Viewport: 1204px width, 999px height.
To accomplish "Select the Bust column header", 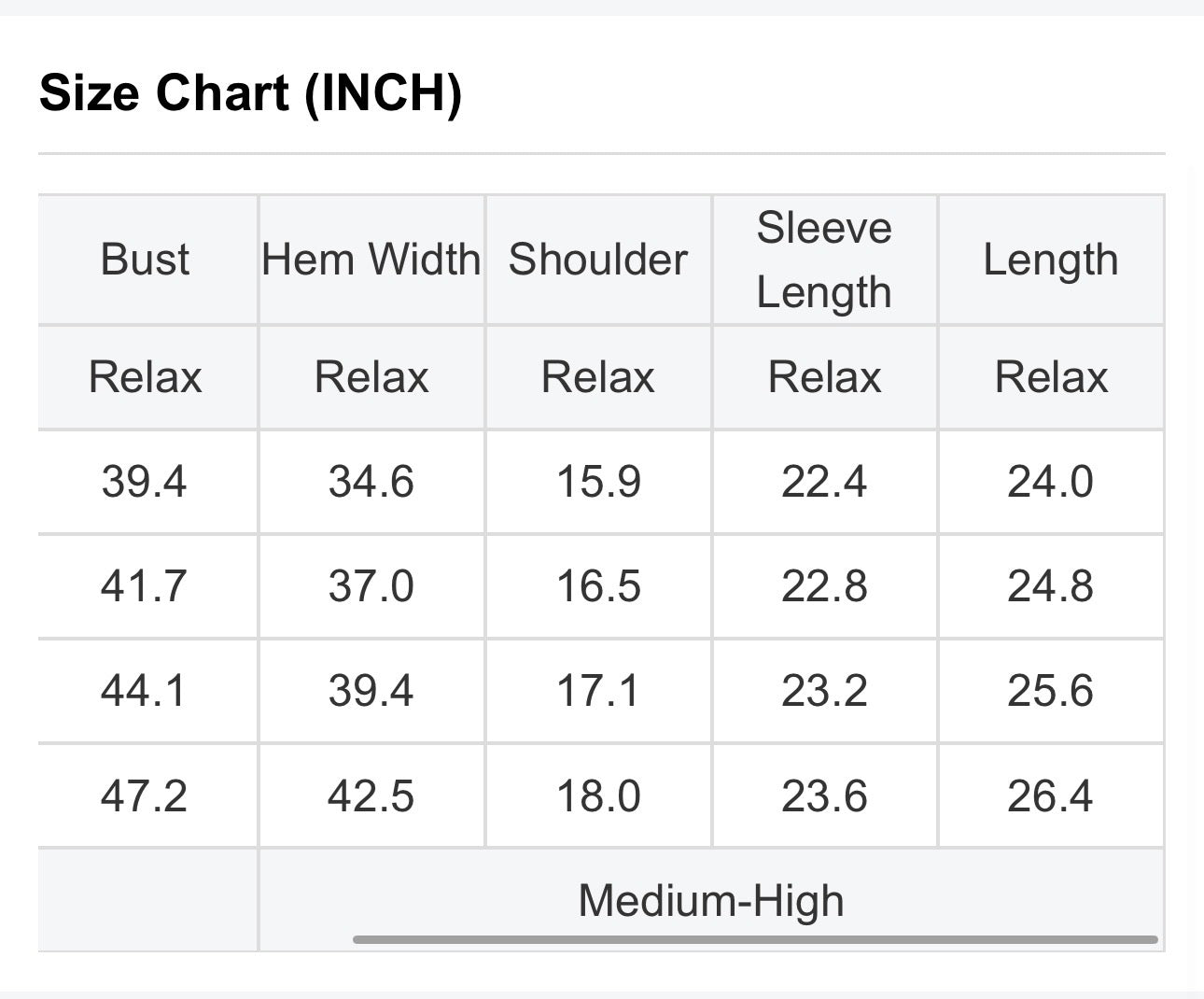I will coord(145,260).
